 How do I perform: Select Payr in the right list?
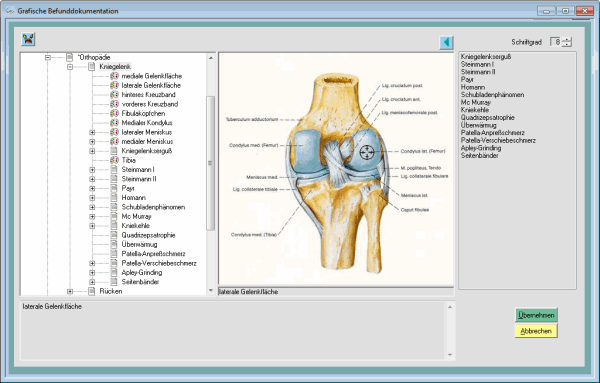click(467, 80)
